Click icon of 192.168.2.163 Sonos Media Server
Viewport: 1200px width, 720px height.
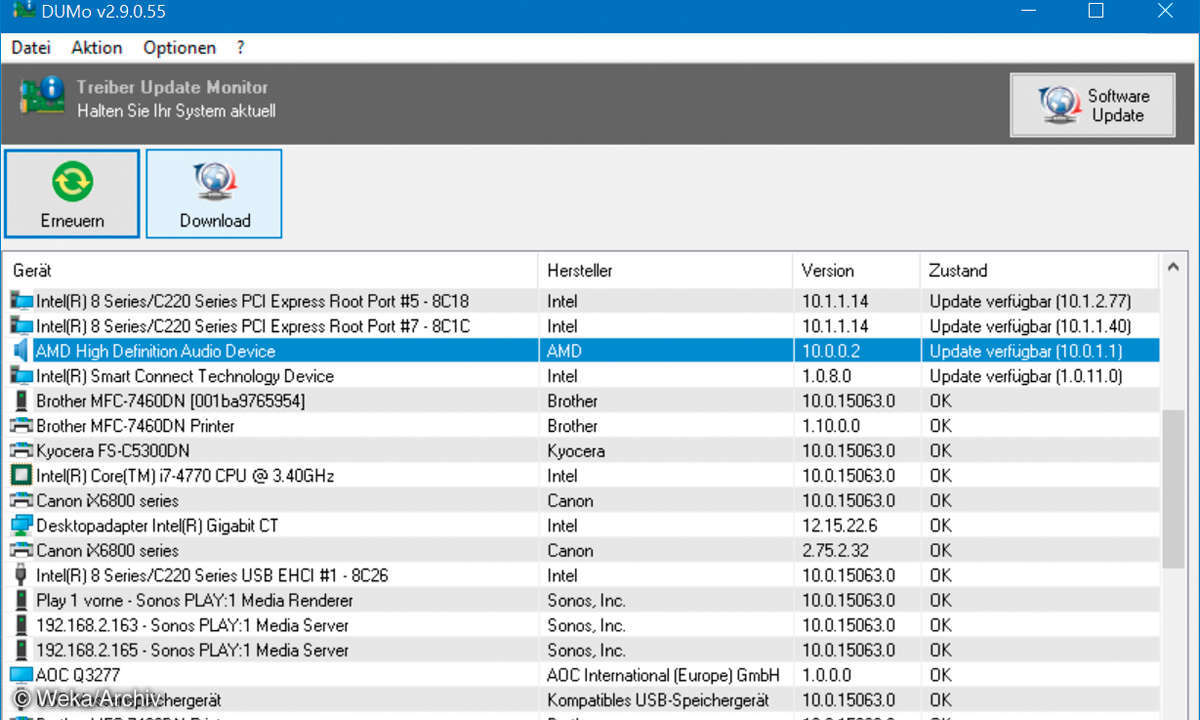click(x=21, y=625)
